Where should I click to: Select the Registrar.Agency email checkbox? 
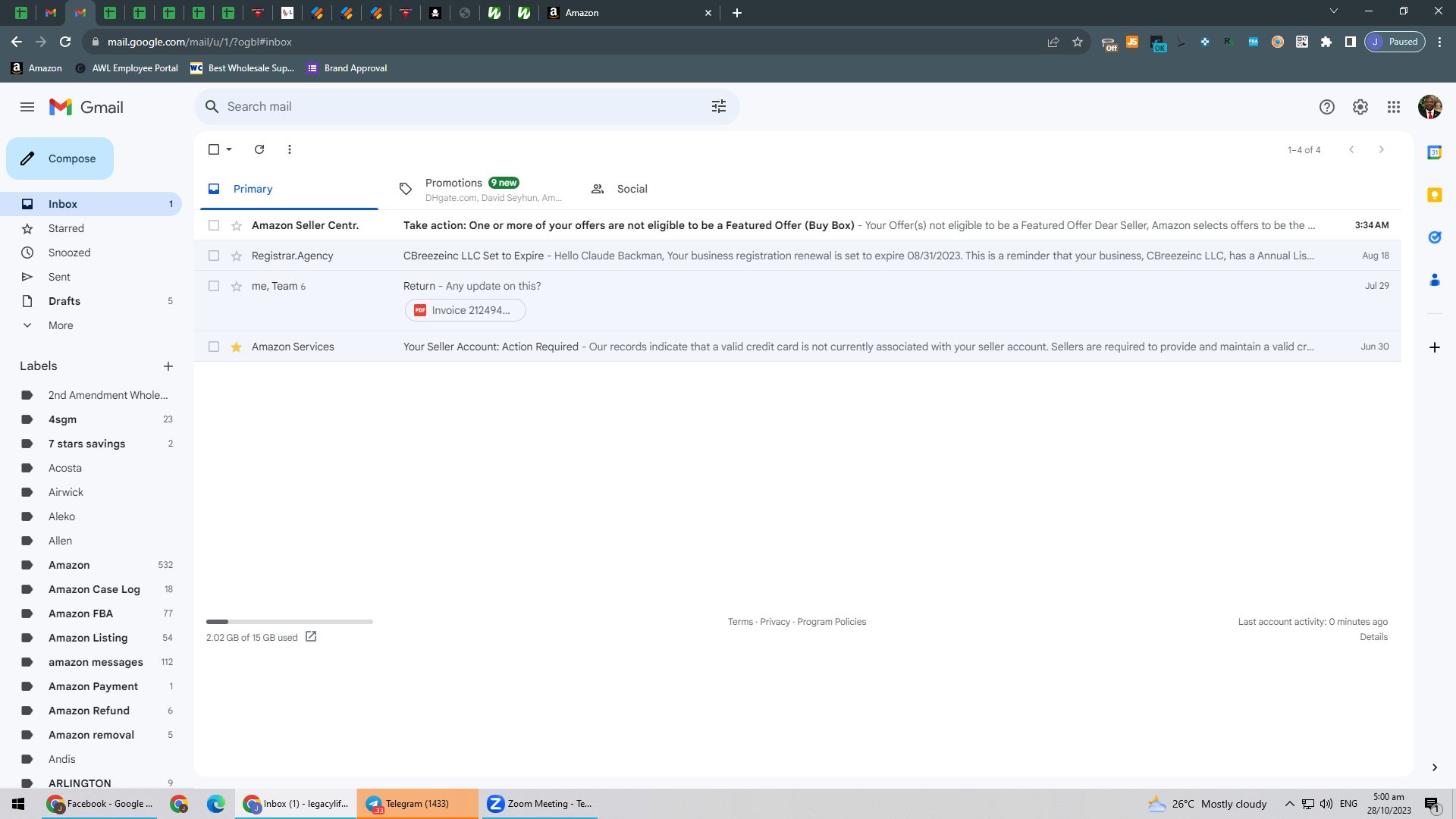[214, 256]
